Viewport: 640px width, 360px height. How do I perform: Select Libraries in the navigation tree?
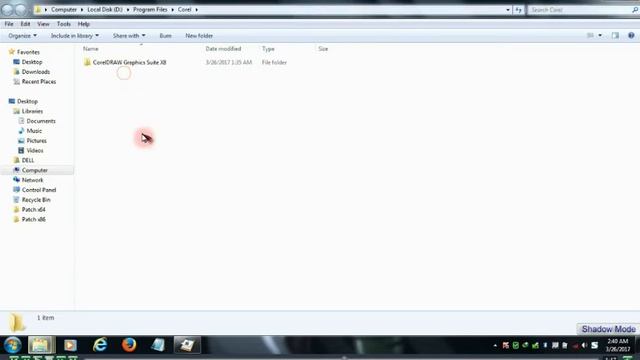[x=32, y=111]
